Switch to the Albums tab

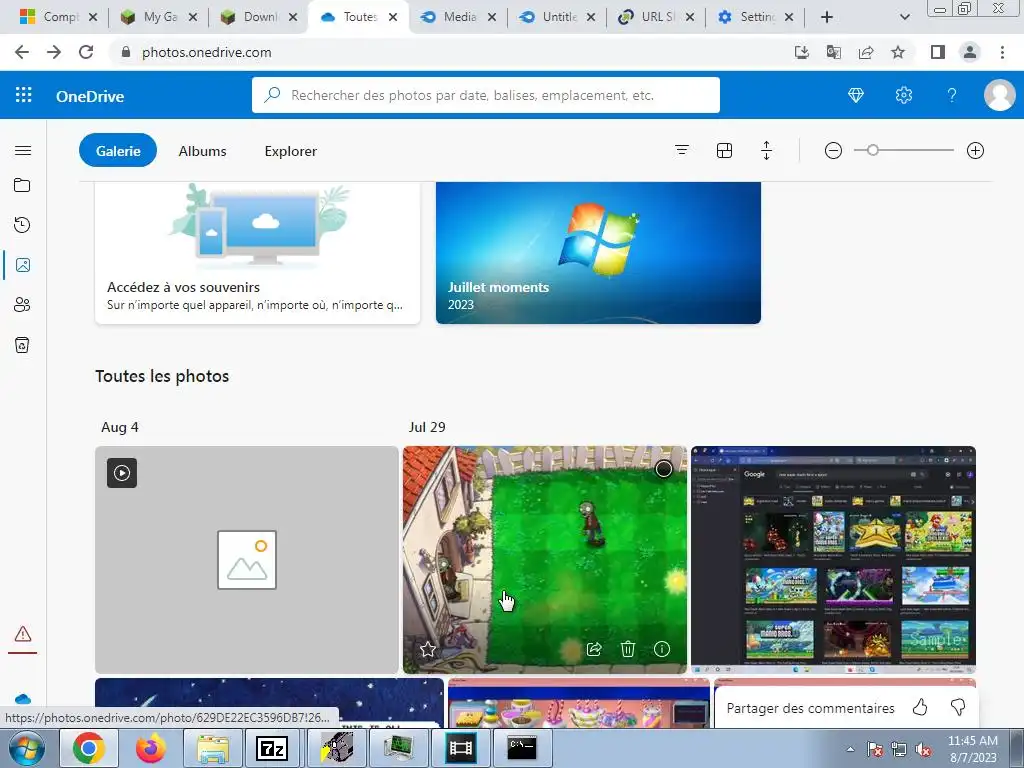click(x=202, y=151)
